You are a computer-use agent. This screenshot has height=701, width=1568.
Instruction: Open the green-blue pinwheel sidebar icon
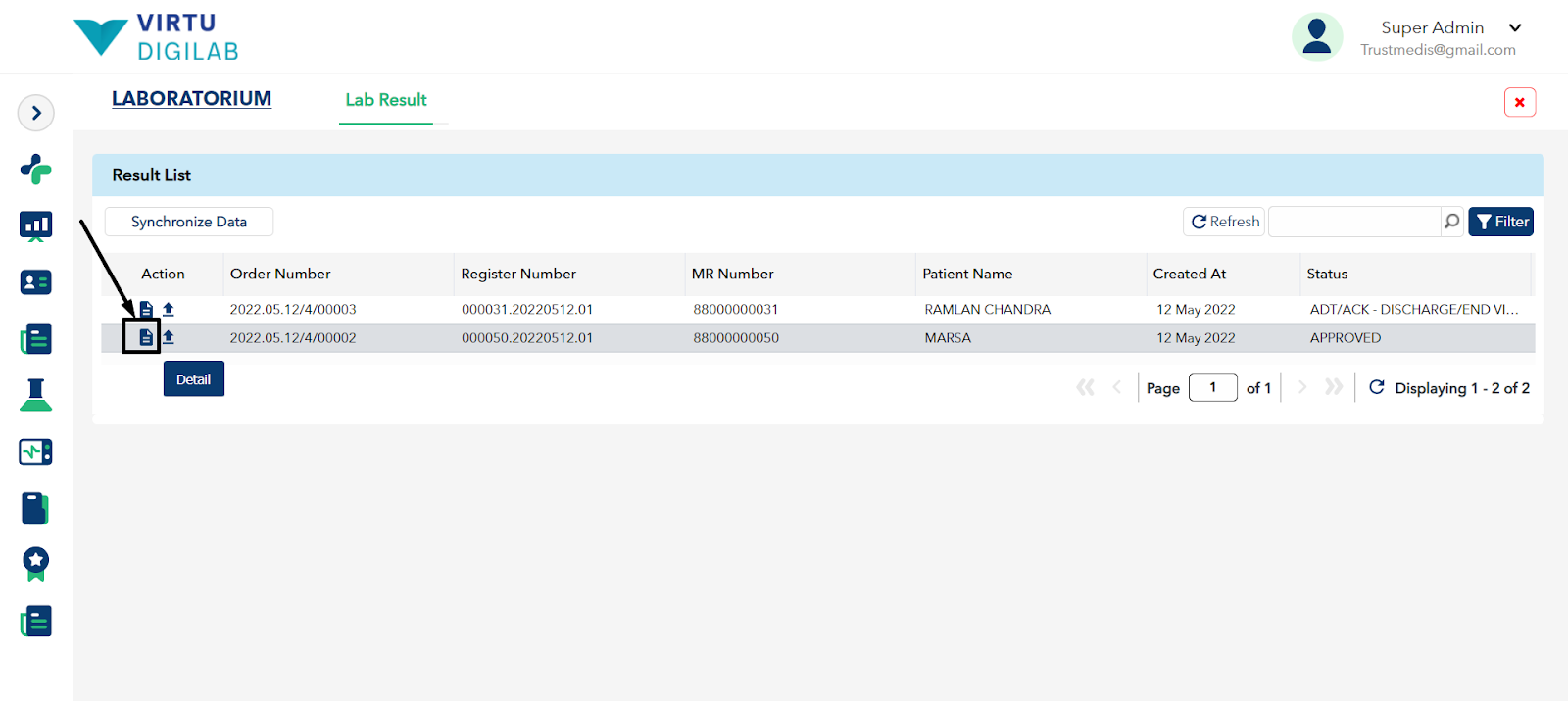(36, 170)
